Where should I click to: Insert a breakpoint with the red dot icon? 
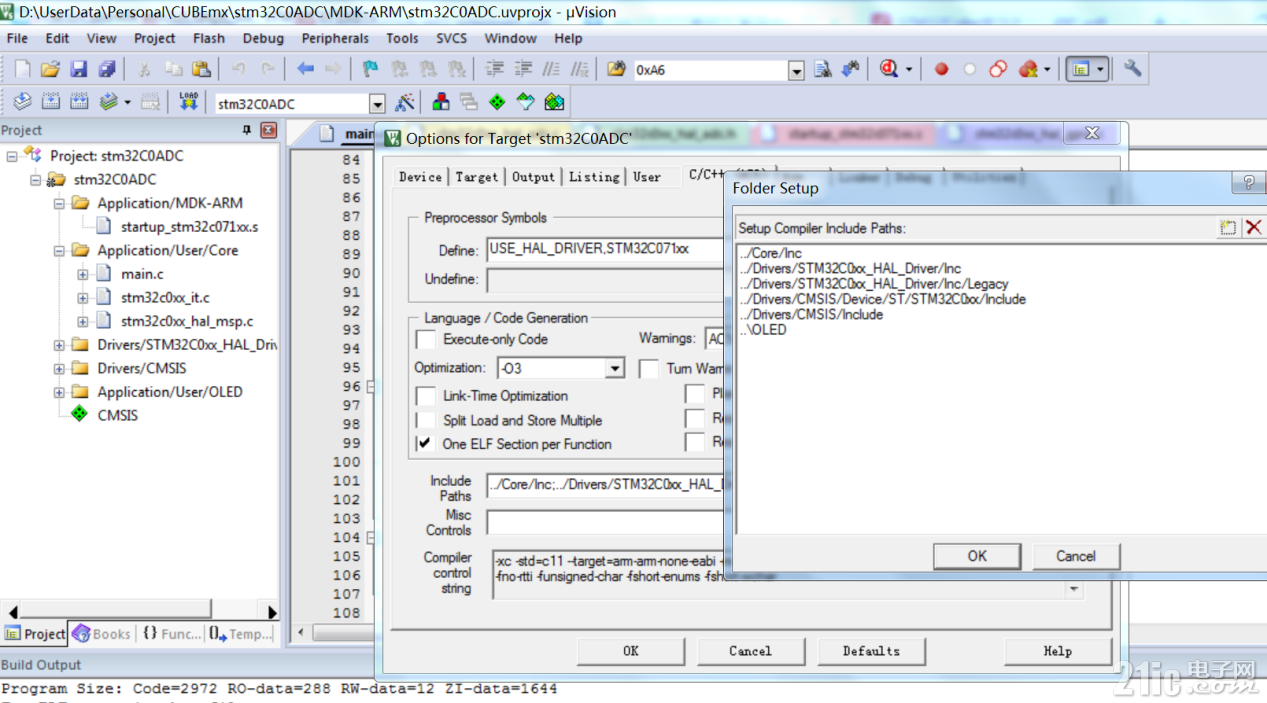click(x=941, y=69)
